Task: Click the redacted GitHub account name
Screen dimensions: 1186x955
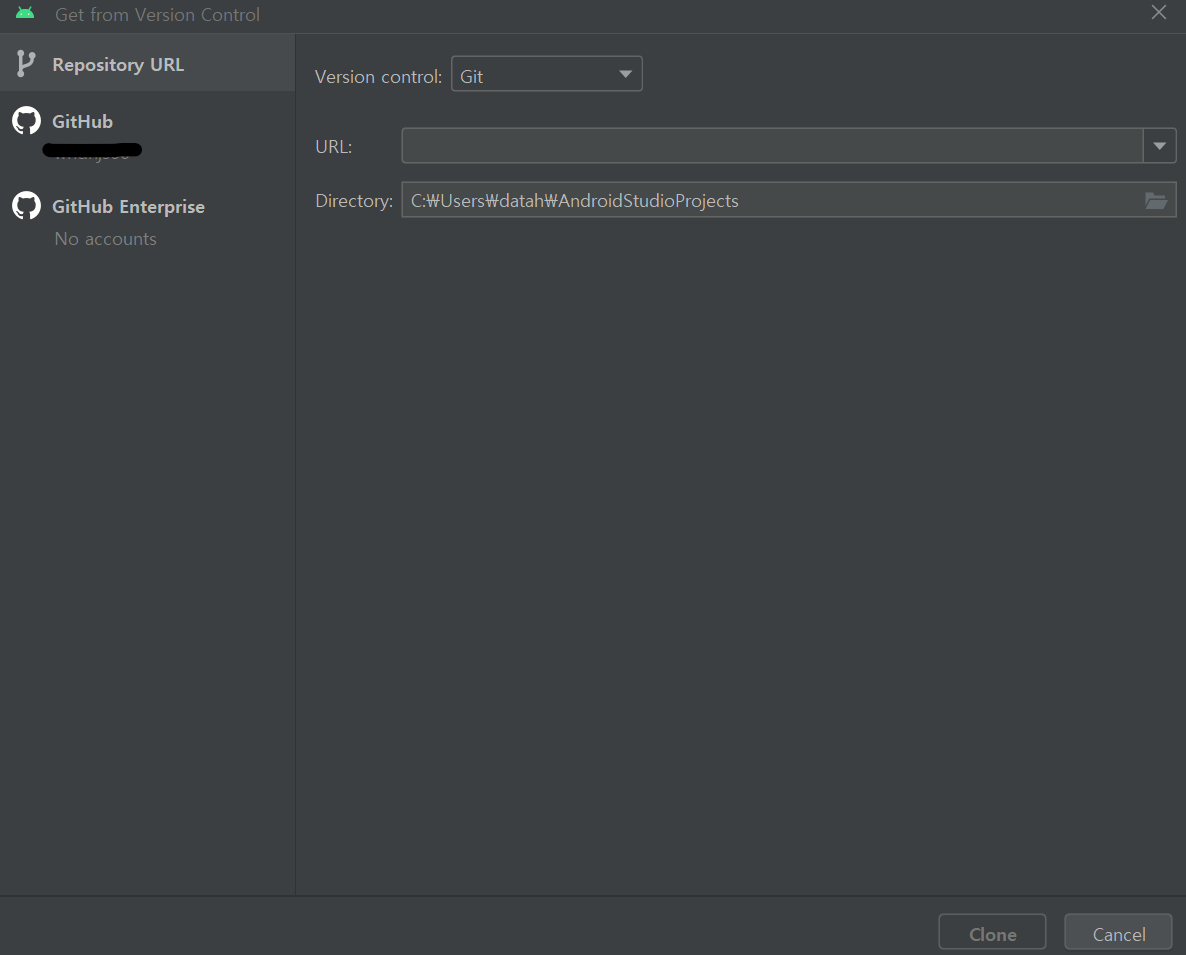Action: tap(92, 151)
